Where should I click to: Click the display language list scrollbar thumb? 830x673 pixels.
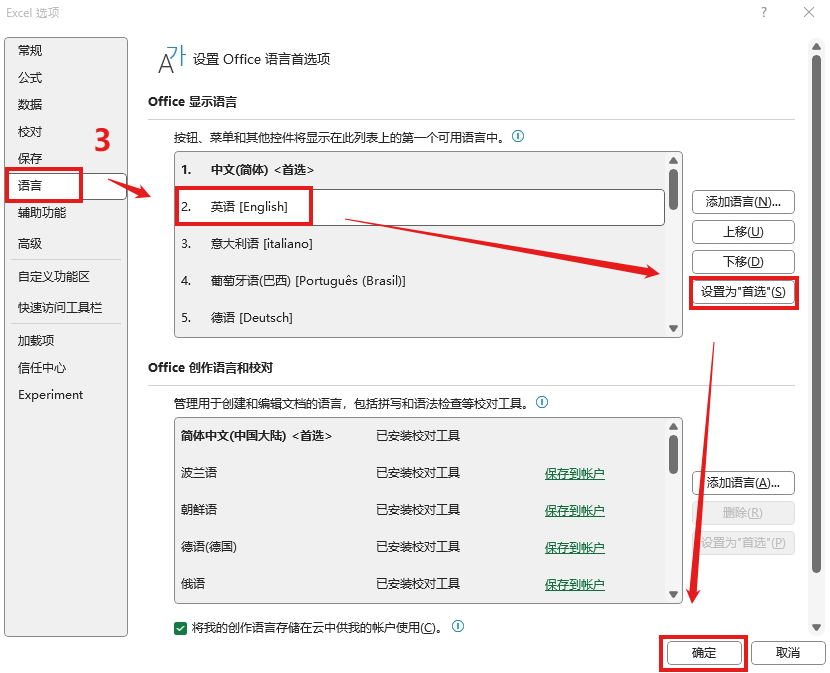click(x=673, y=190)
